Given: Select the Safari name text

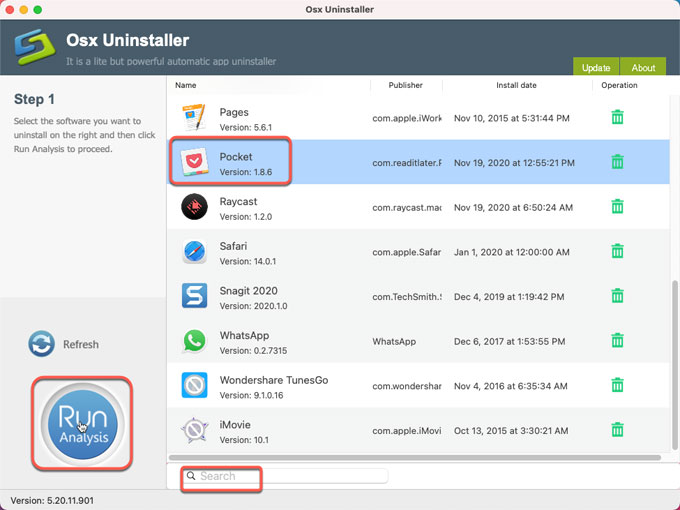Looking at the screenshot, I should (233, 246).
